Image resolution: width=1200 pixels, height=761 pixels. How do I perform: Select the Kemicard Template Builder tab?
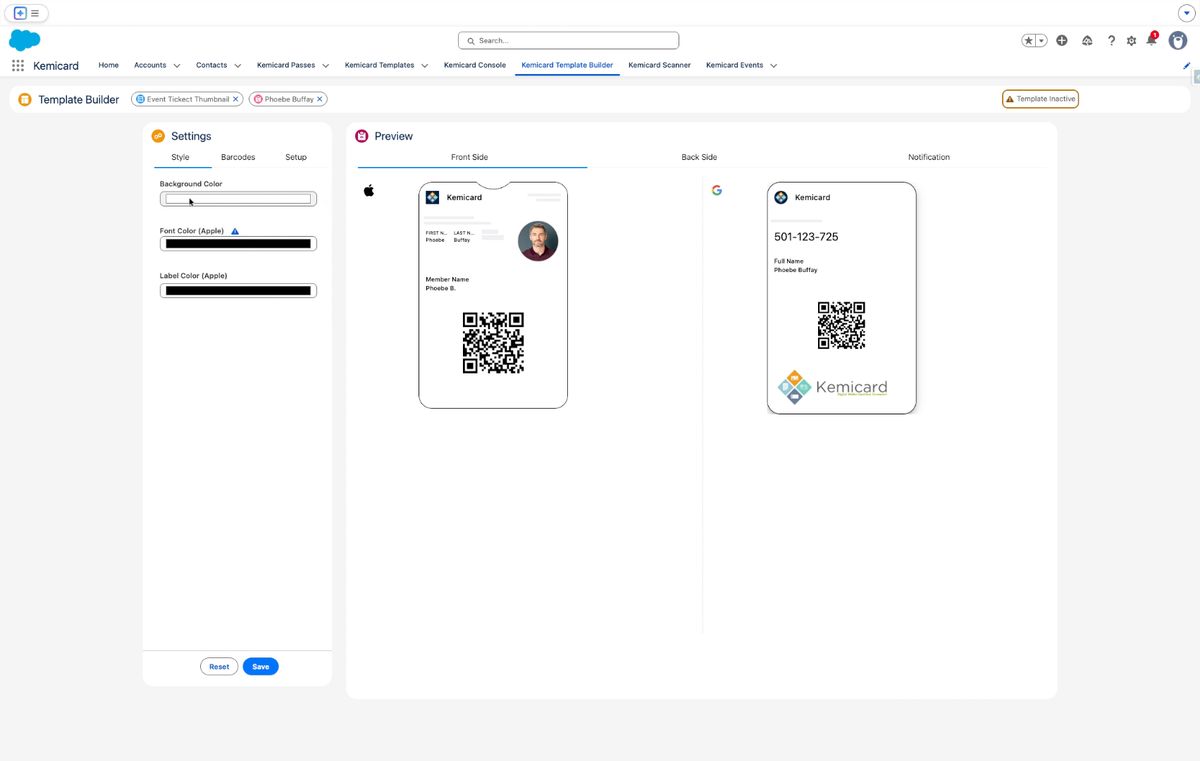567,65
